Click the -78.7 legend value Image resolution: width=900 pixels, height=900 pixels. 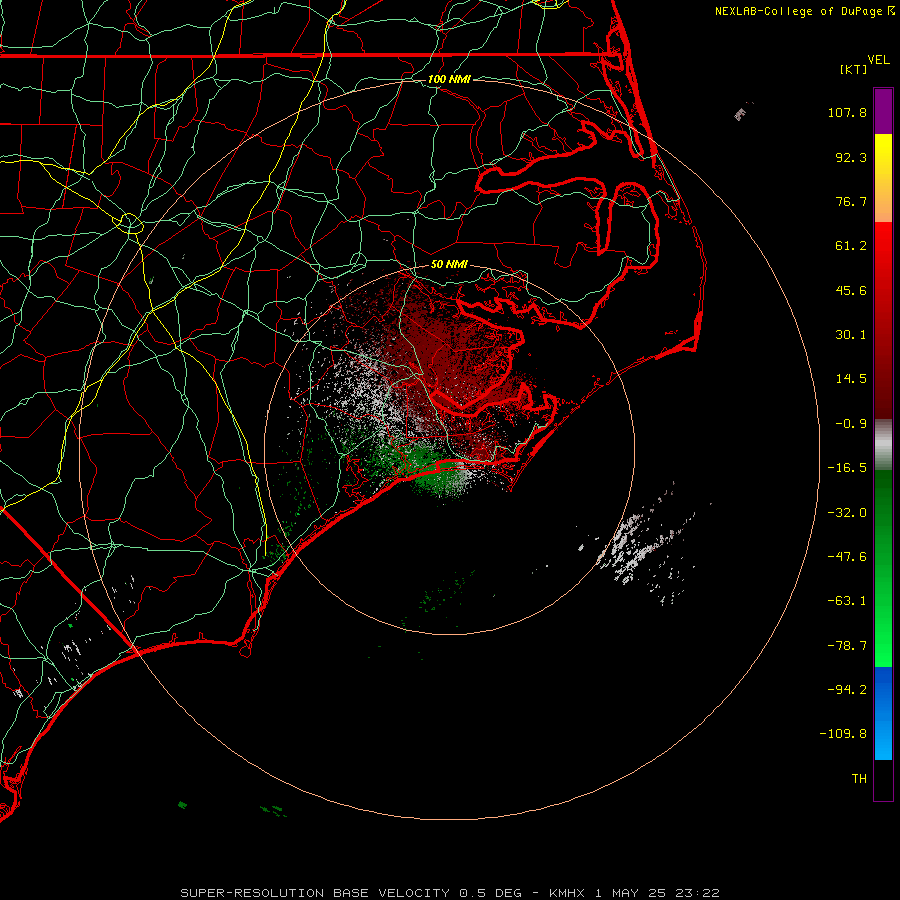click(847, 646)
